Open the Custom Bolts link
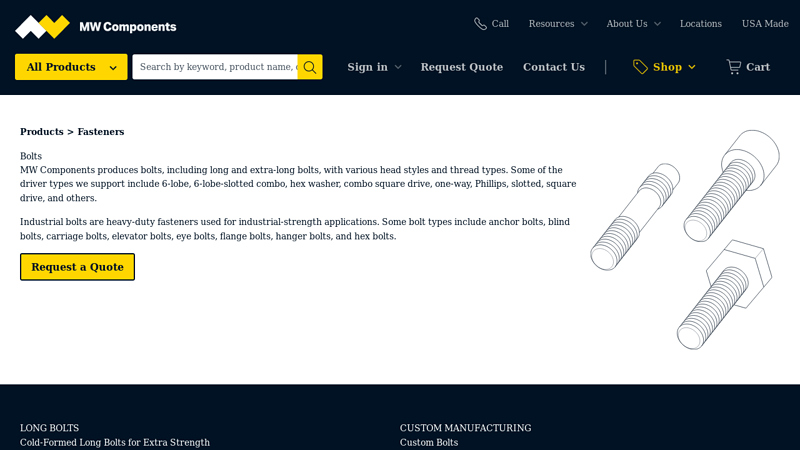The height and width of the screenshot is (450, 800). [429, 442]
